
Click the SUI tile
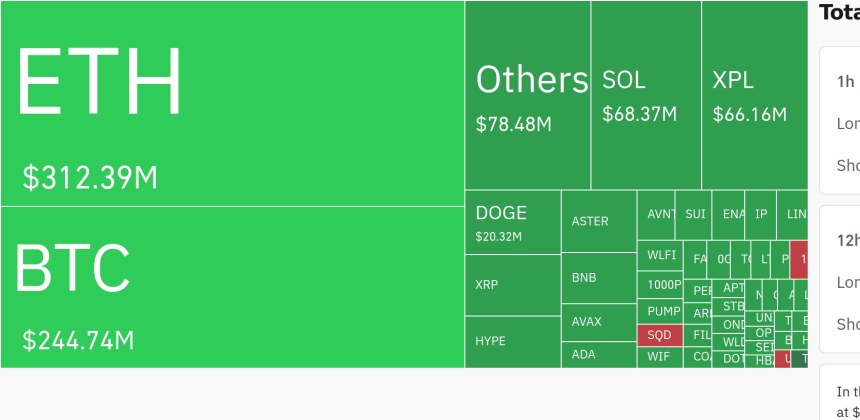click(x=694, y=214)
